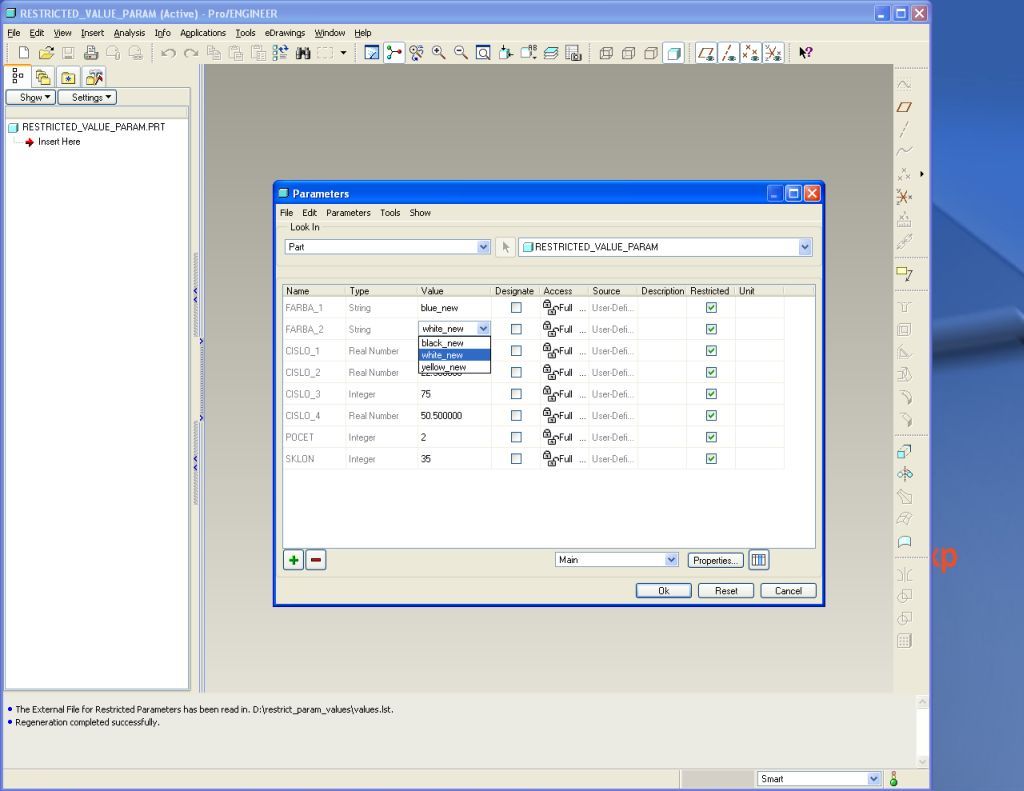The width and height of the screenshot is (1024, 791).
Task: Select Shading display style icon
Action: click(674, 53)
